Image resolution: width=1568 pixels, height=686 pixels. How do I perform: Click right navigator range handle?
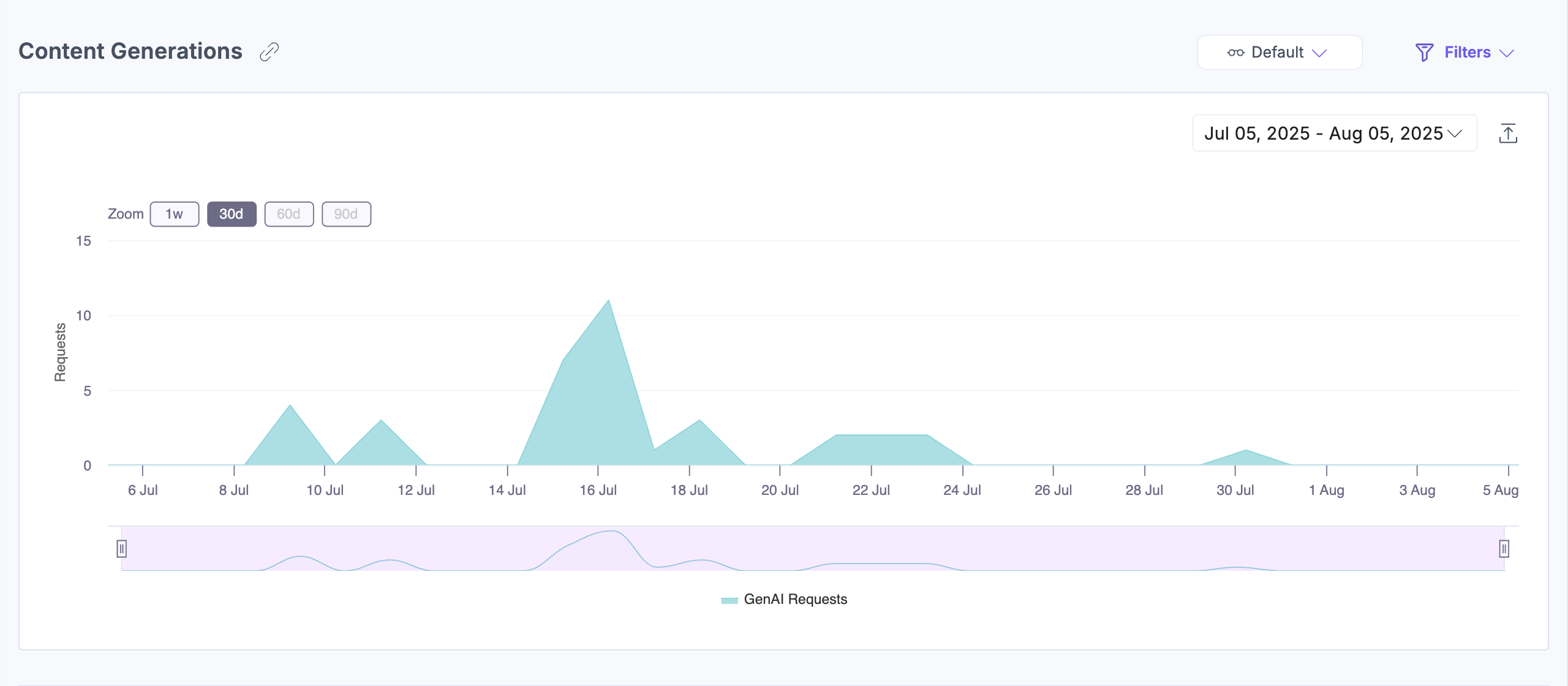click(x=1504, y=548)
